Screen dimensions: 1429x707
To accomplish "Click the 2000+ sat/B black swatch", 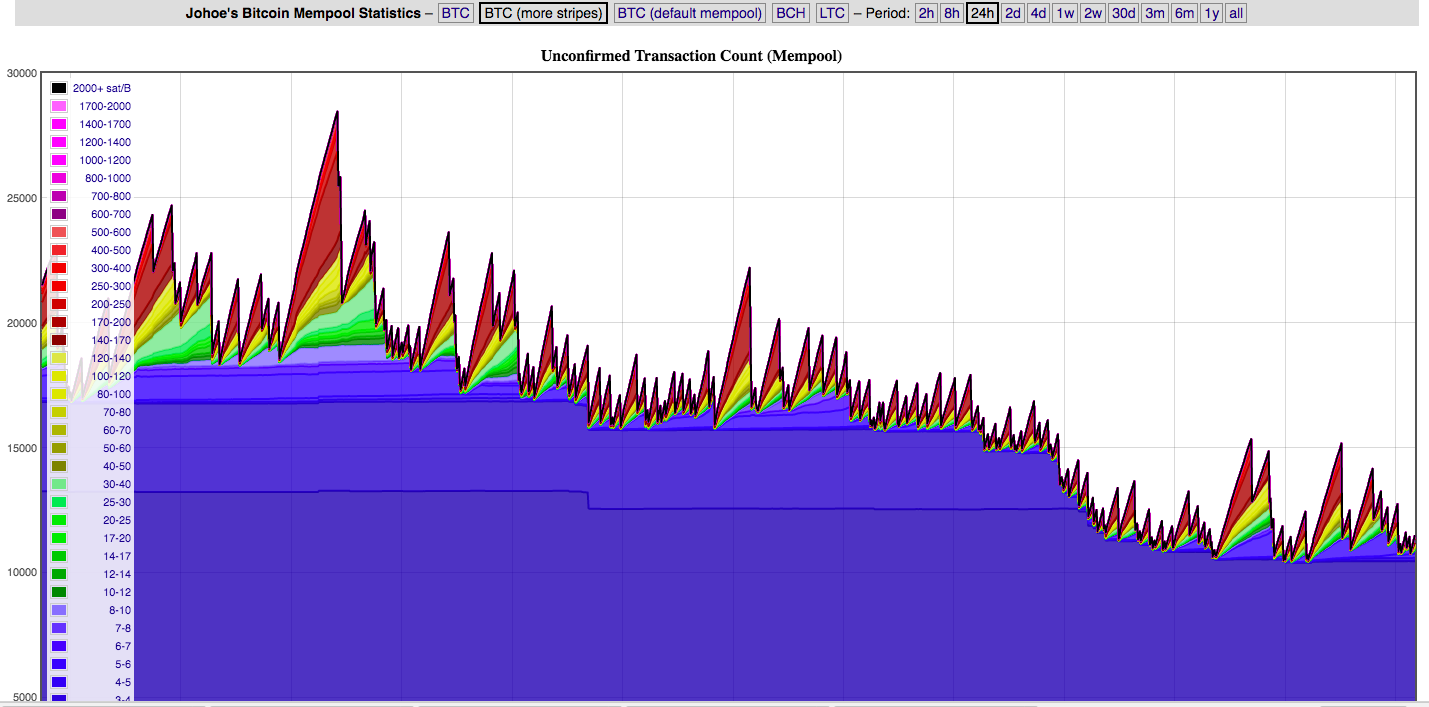I will 59,89.
